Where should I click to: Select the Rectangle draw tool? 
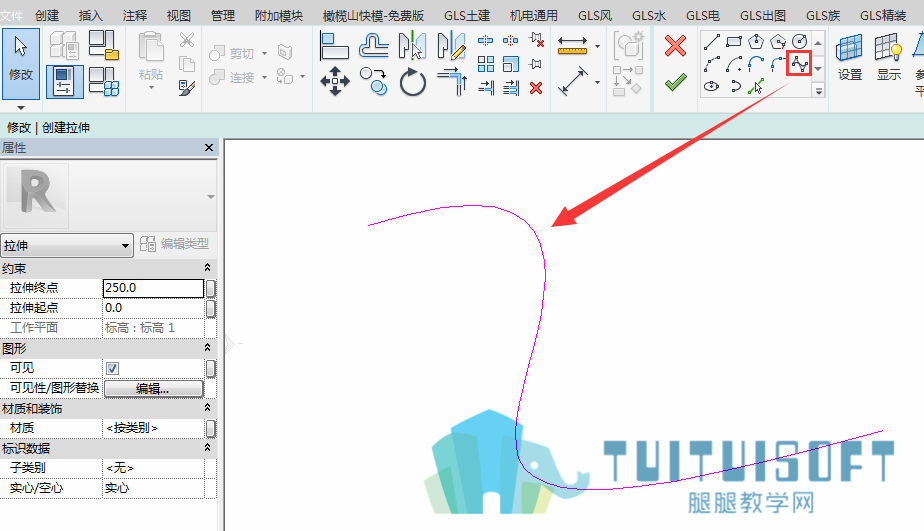[734, 42]
